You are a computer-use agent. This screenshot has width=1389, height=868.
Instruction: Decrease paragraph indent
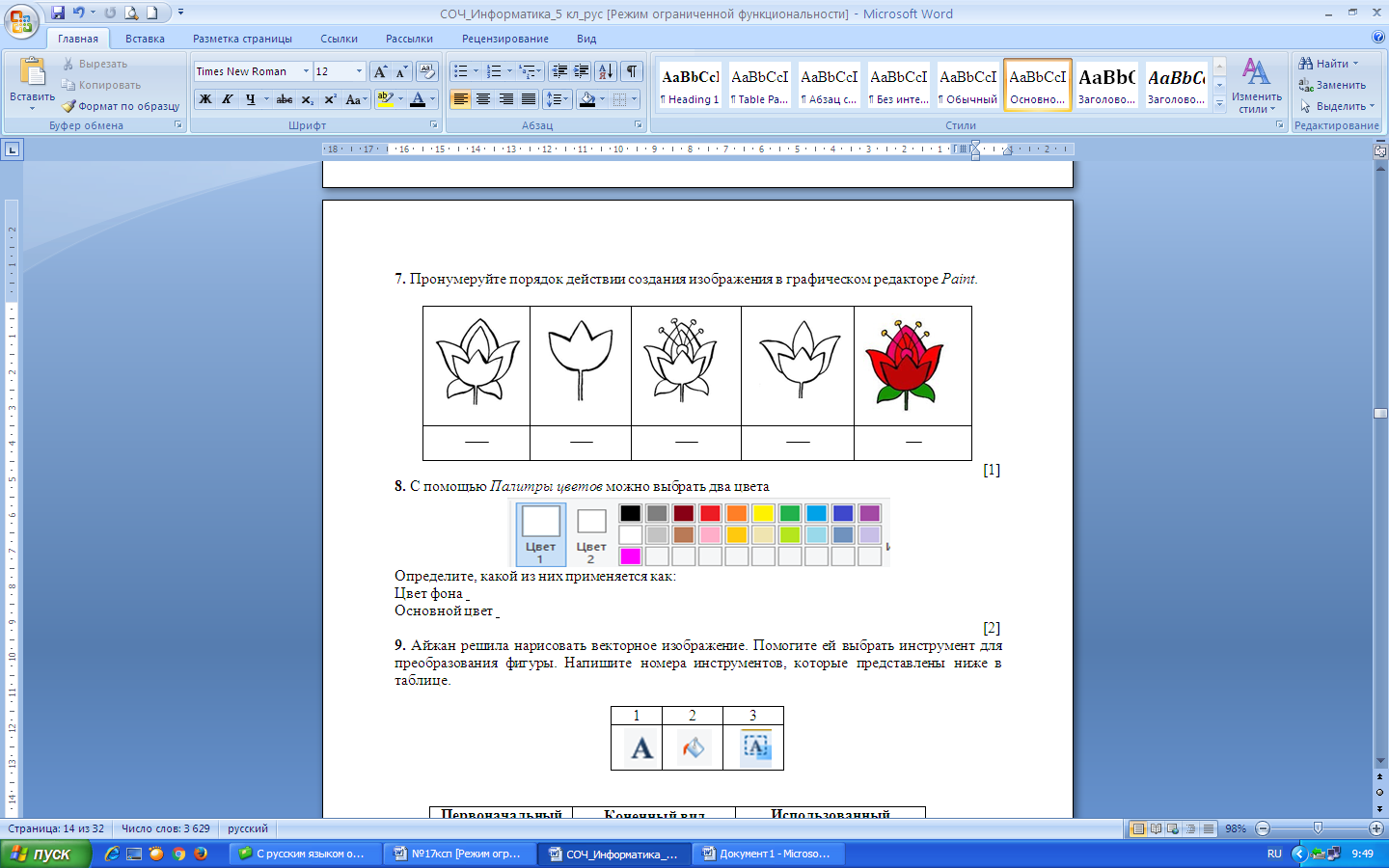point(558,71)
